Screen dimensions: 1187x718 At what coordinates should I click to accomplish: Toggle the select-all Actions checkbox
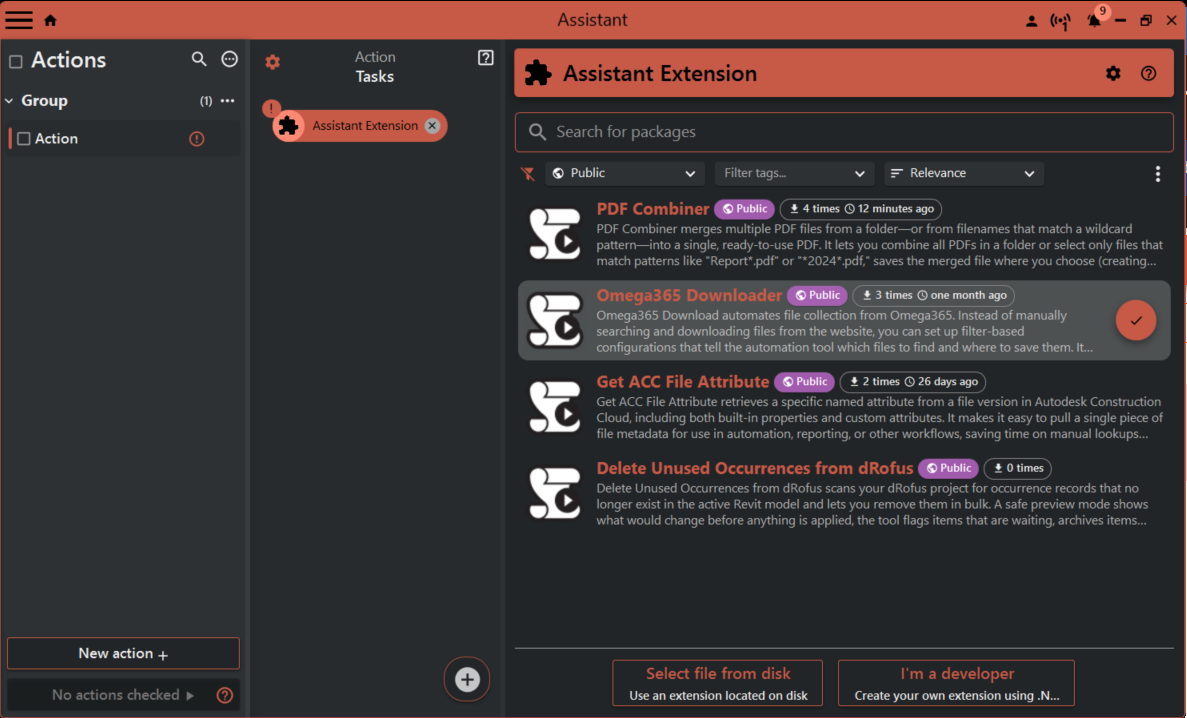(16, 61)
